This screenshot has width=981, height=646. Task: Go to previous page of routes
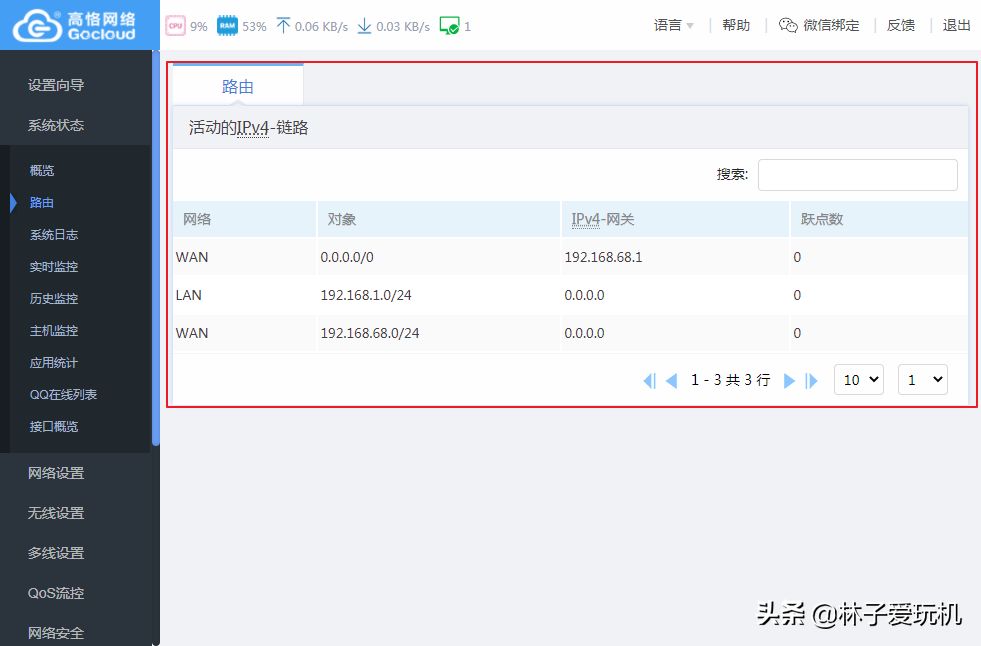pyautogui.click(x=672, y=380)
